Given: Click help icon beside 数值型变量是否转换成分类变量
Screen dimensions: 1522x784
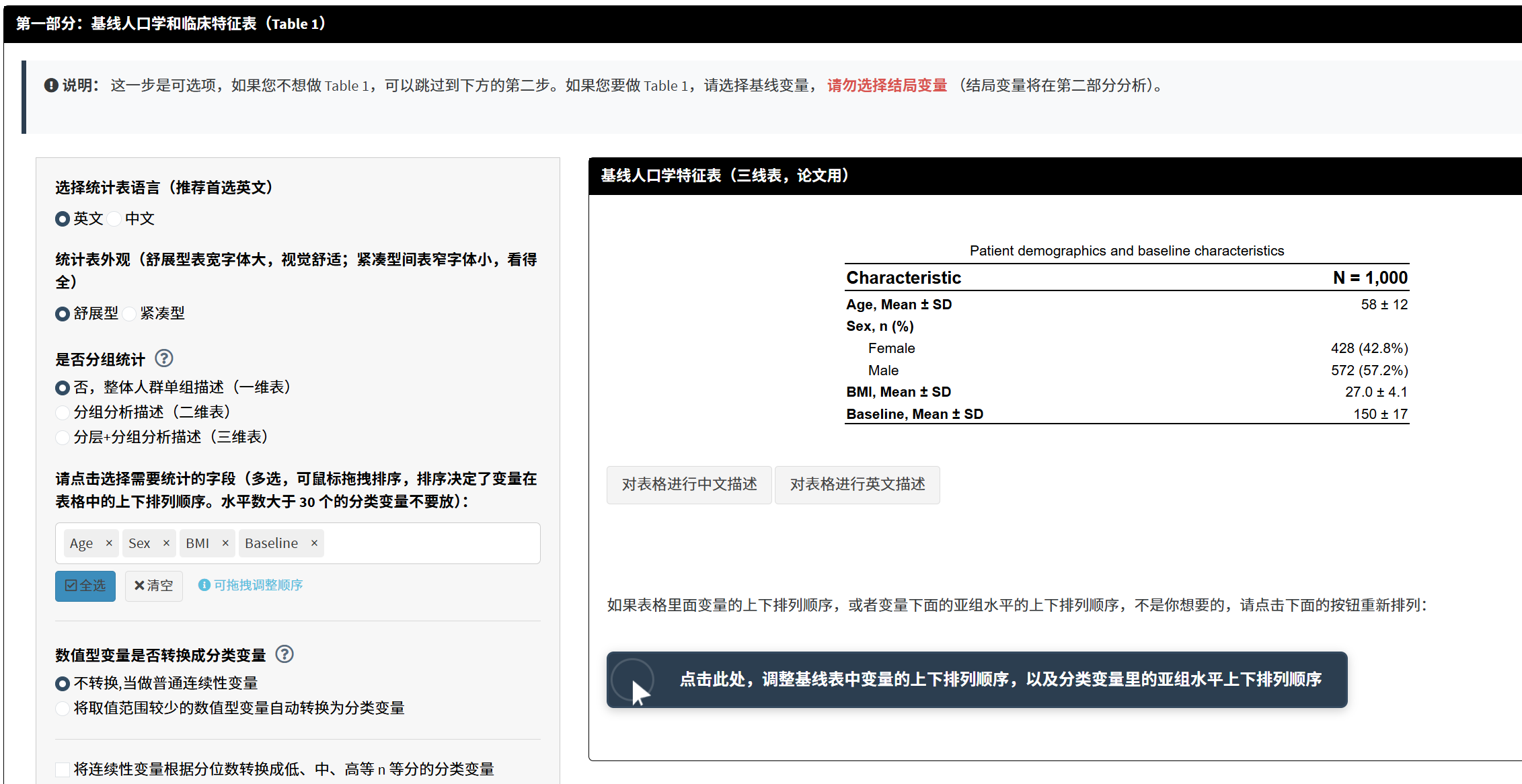Looking at the screenshot, I should tap(284, 654).
